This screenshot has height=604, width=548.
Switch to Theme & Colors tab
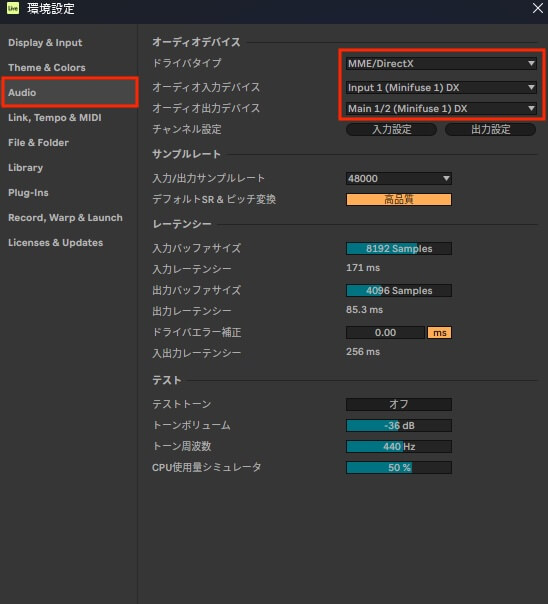pos(47,67)
